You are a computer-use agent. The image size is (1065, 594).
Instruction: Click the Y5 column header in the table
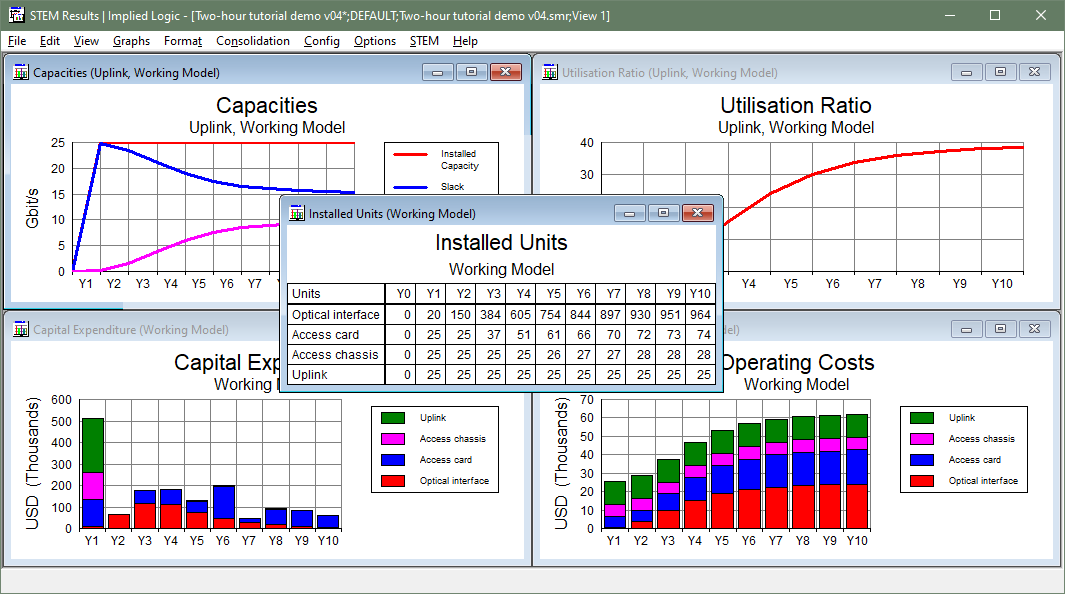[x=550, y=294]
